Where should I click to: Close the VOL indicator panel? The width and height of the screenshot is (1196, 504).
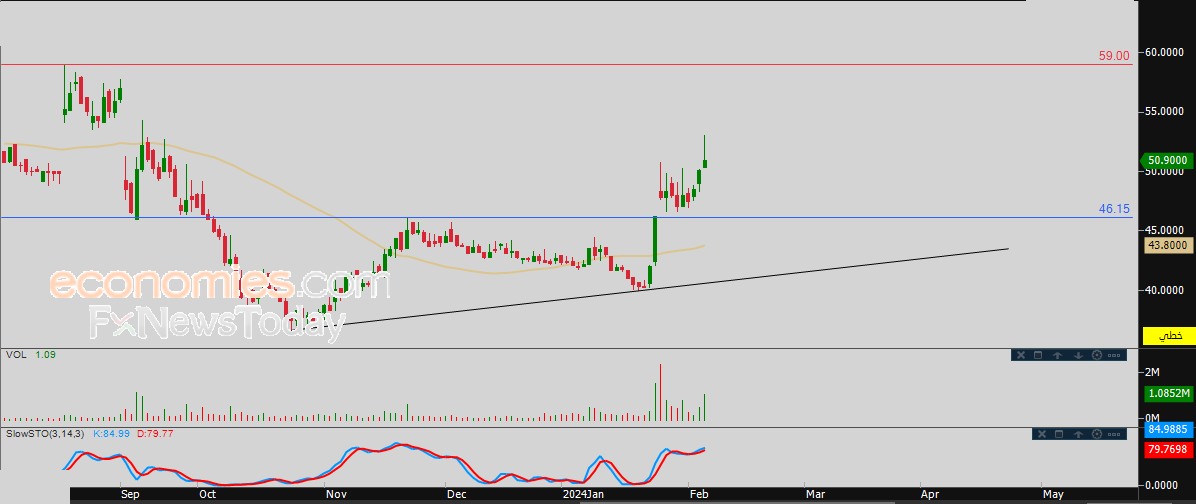pyautogui.click(x=1021, y=355)
